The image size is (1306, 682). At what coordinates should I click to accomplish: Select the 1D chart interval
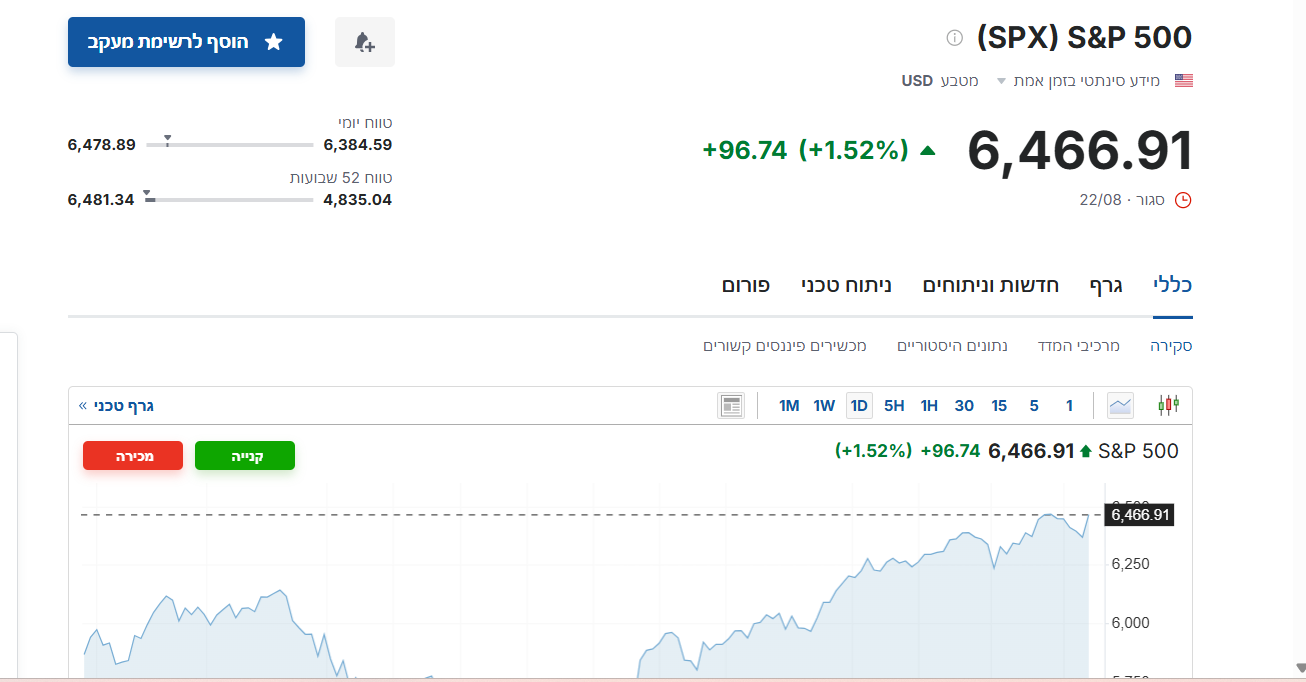859,405
